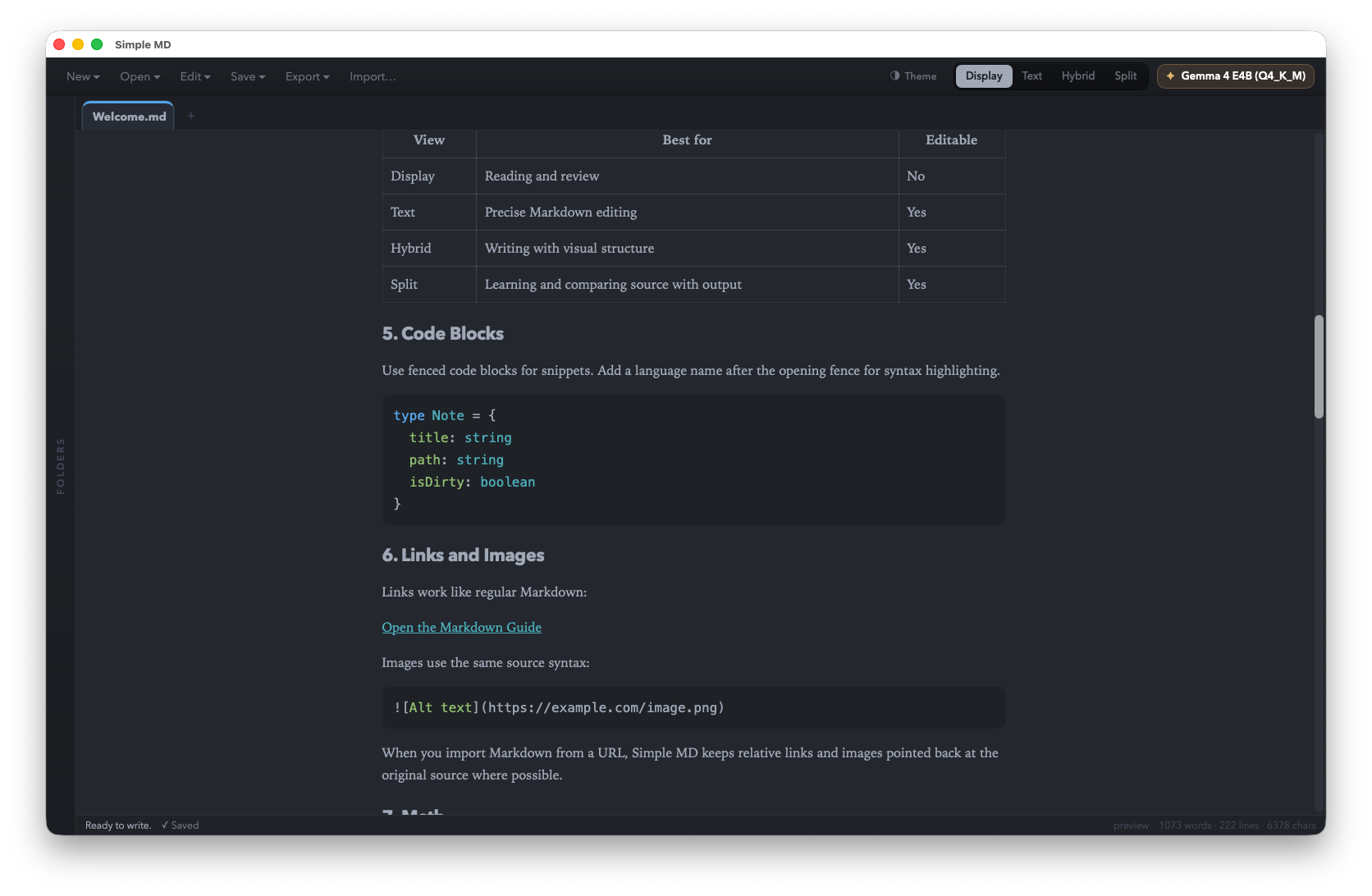Image resolution: width=1372 pixels, height=896 pixels.
Task: Select the Welcome.md tab
Action: [129, 117]
